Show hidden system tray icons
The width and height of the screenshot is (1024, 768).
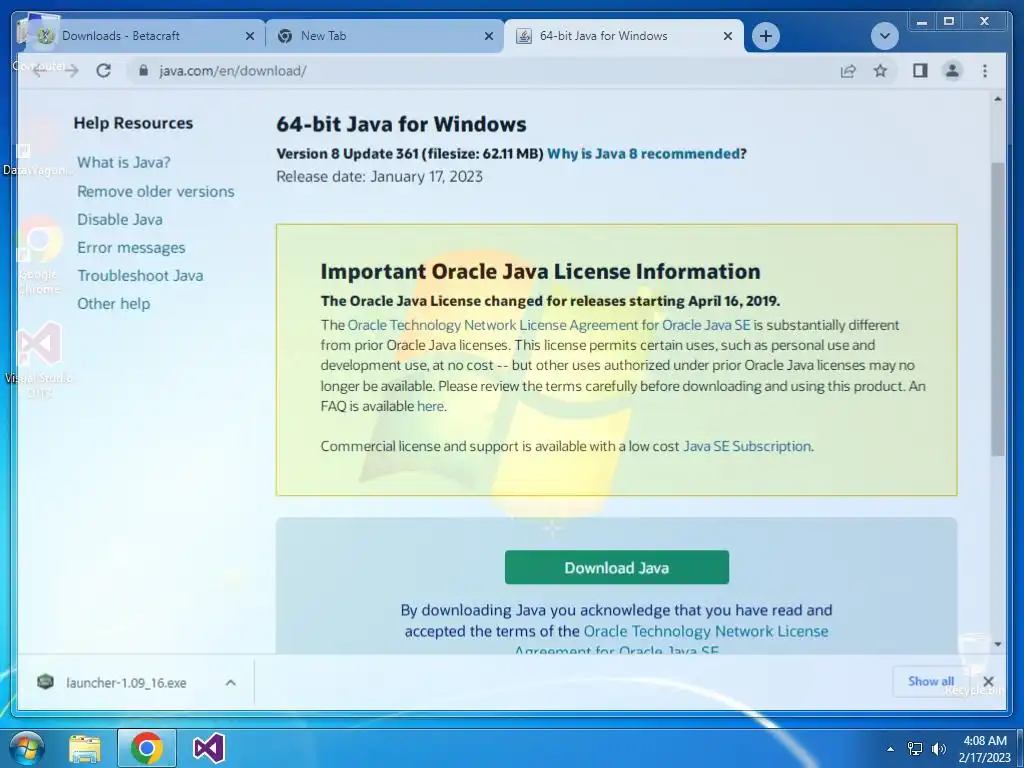[890, 749]
